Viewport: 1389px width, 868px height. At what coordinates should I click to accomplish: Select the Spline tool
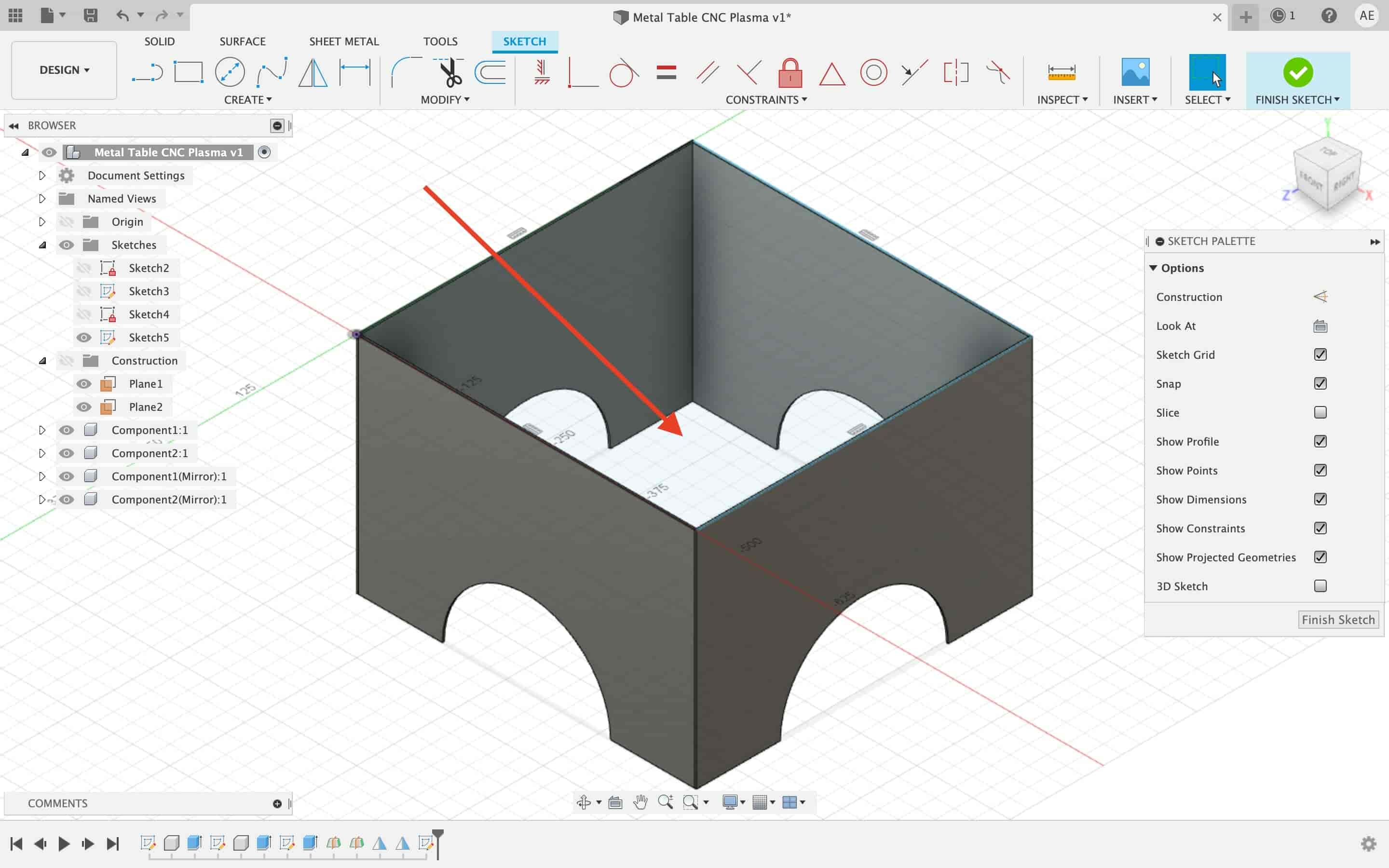pyautogui.click(x=272, y=72)
